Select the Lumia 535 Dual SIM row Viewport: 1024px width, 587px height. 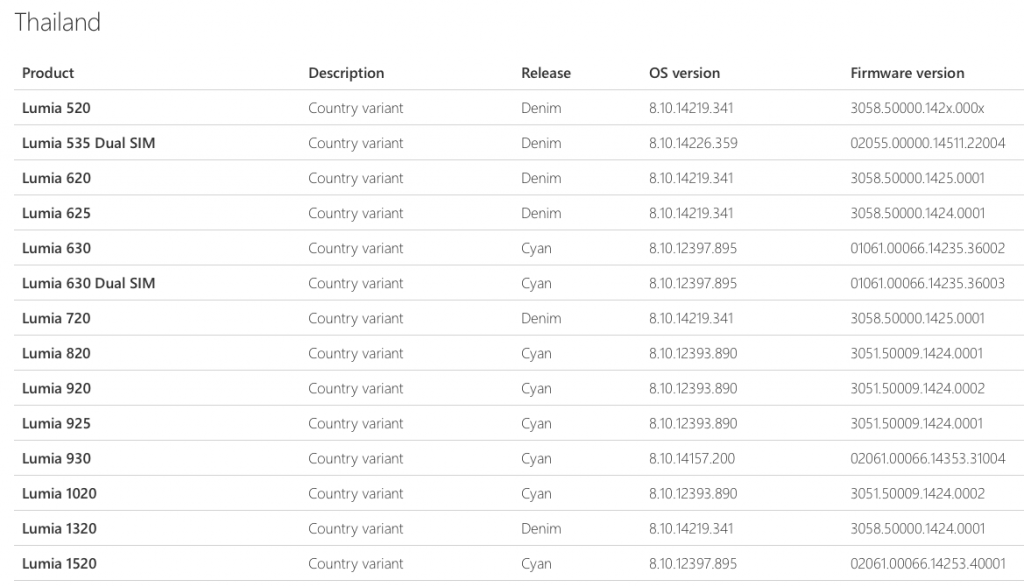coord(519,143)
